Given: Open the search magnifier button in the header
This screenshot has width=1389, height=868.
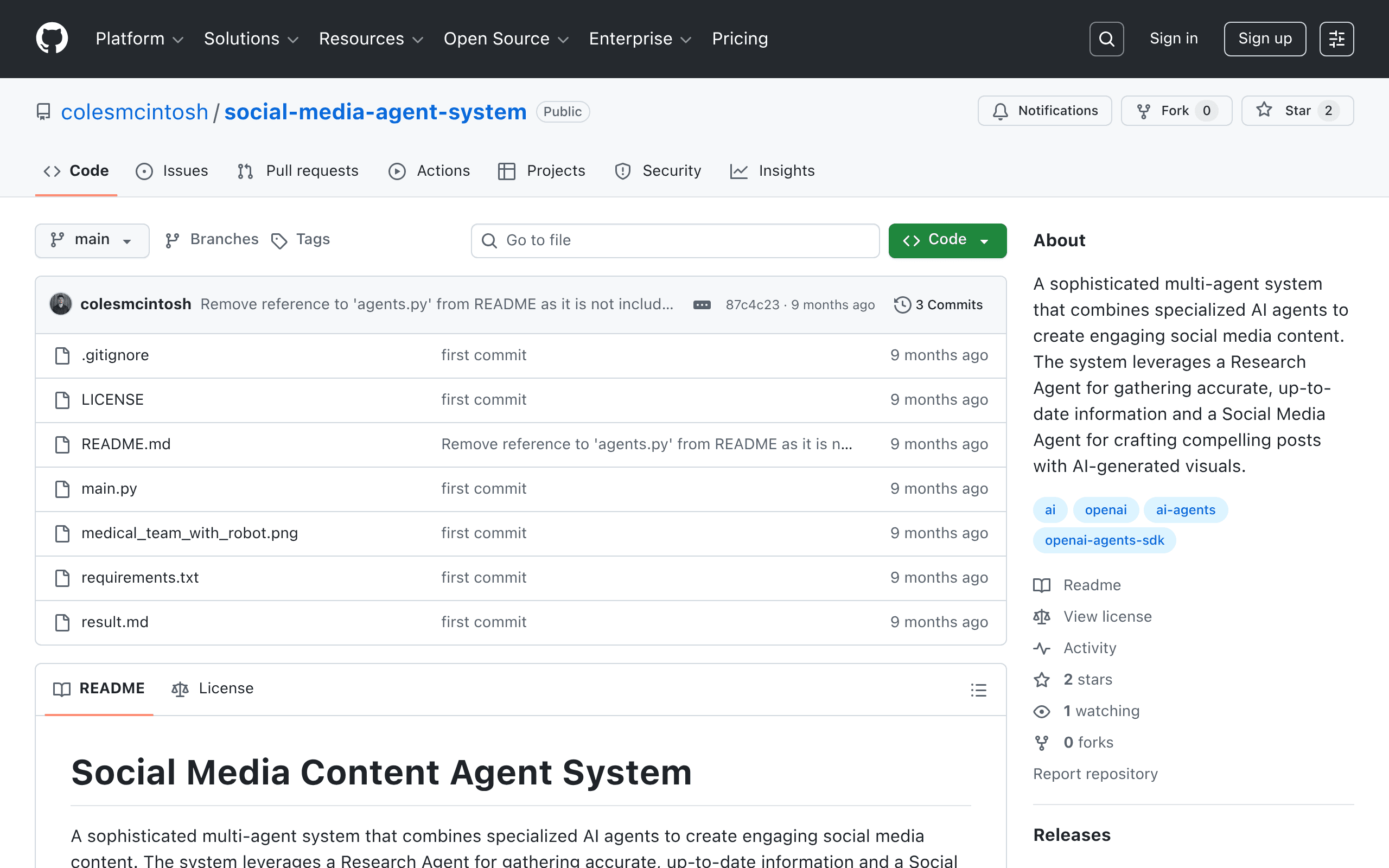Looking at the screenshot, I should click(x=1106, y=39).
